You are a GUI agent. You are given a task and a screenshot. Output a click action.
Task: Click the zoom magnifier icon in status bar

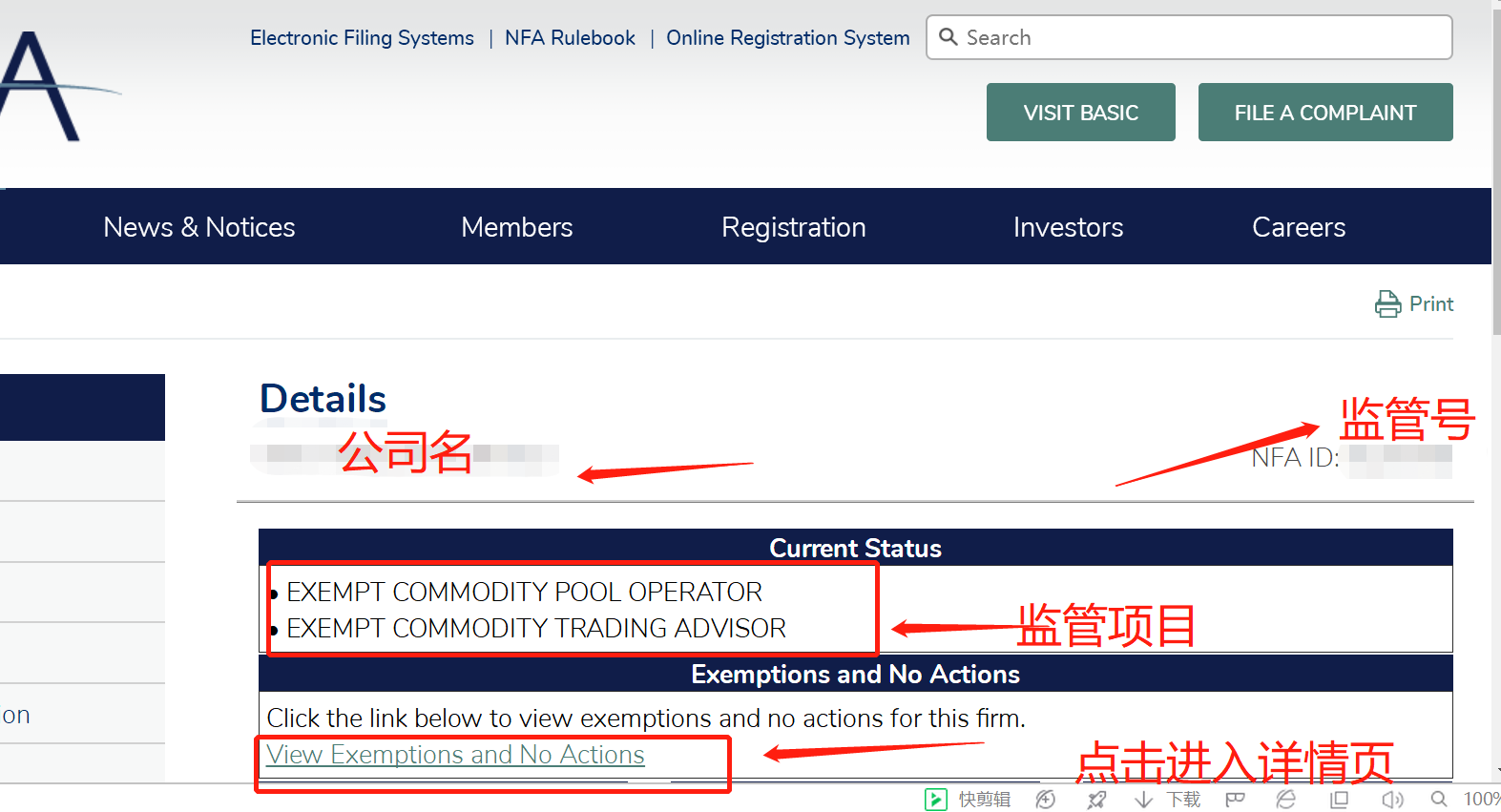pyautogui.click(x=1439, y=800)
